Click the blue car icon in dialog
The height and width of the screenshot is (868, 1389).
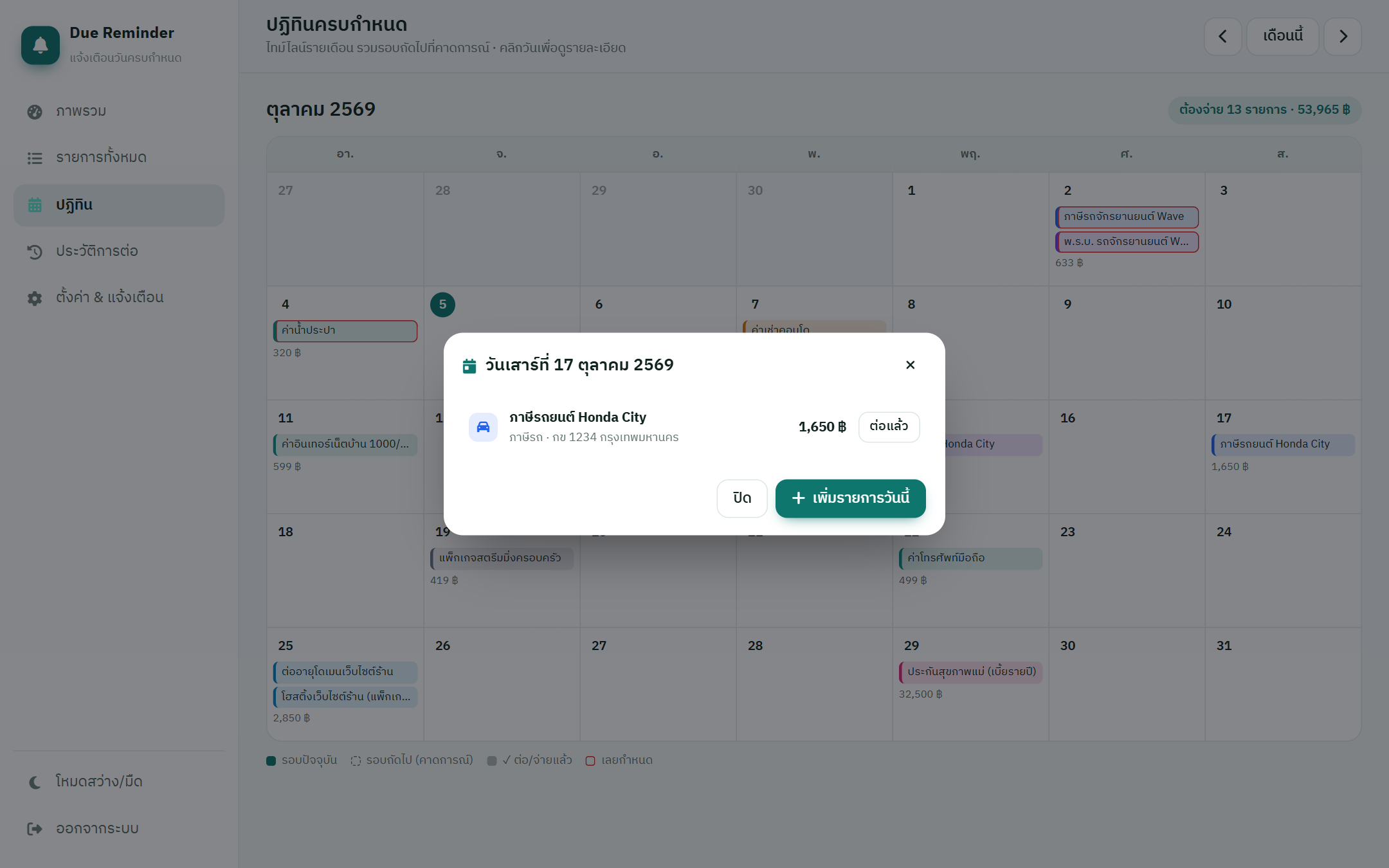[x=483, y=427]
